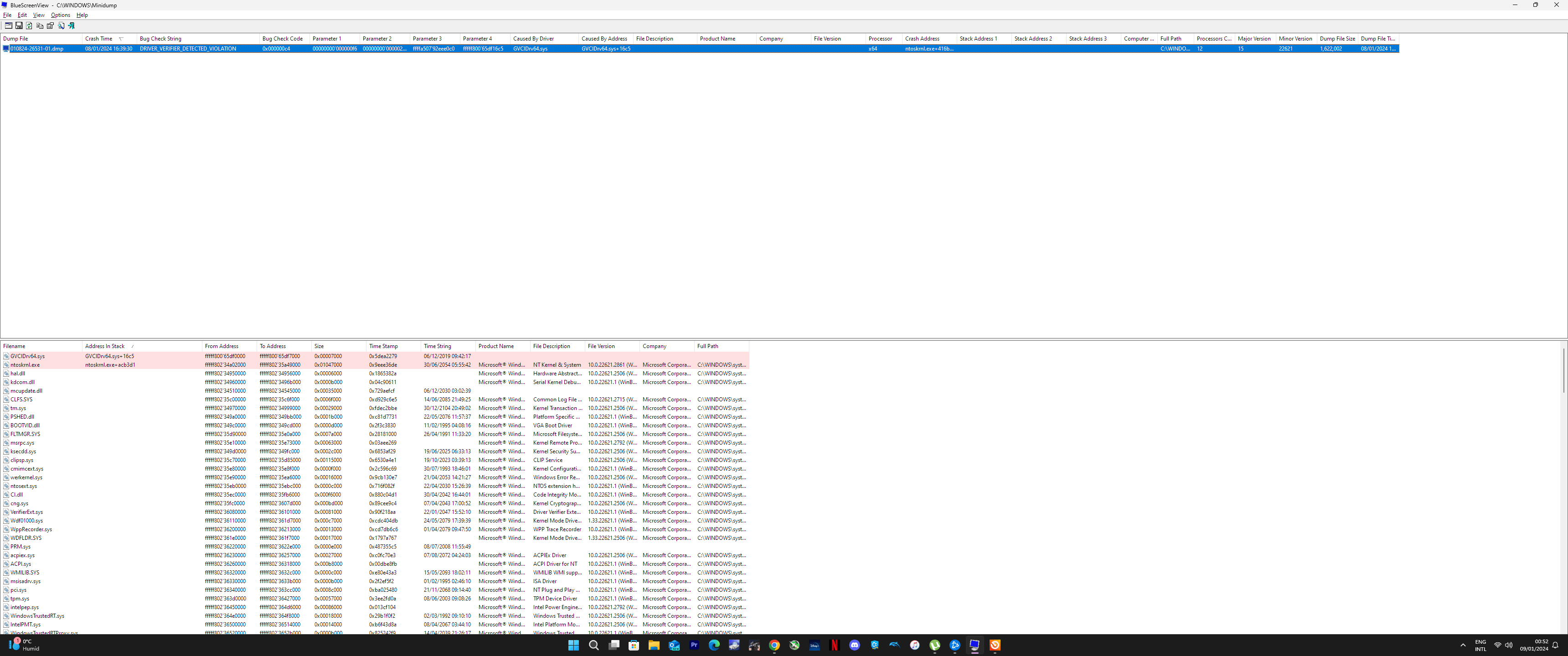
Task: Sort lower pane by Filename header
Action: click(x=41, y=346)
